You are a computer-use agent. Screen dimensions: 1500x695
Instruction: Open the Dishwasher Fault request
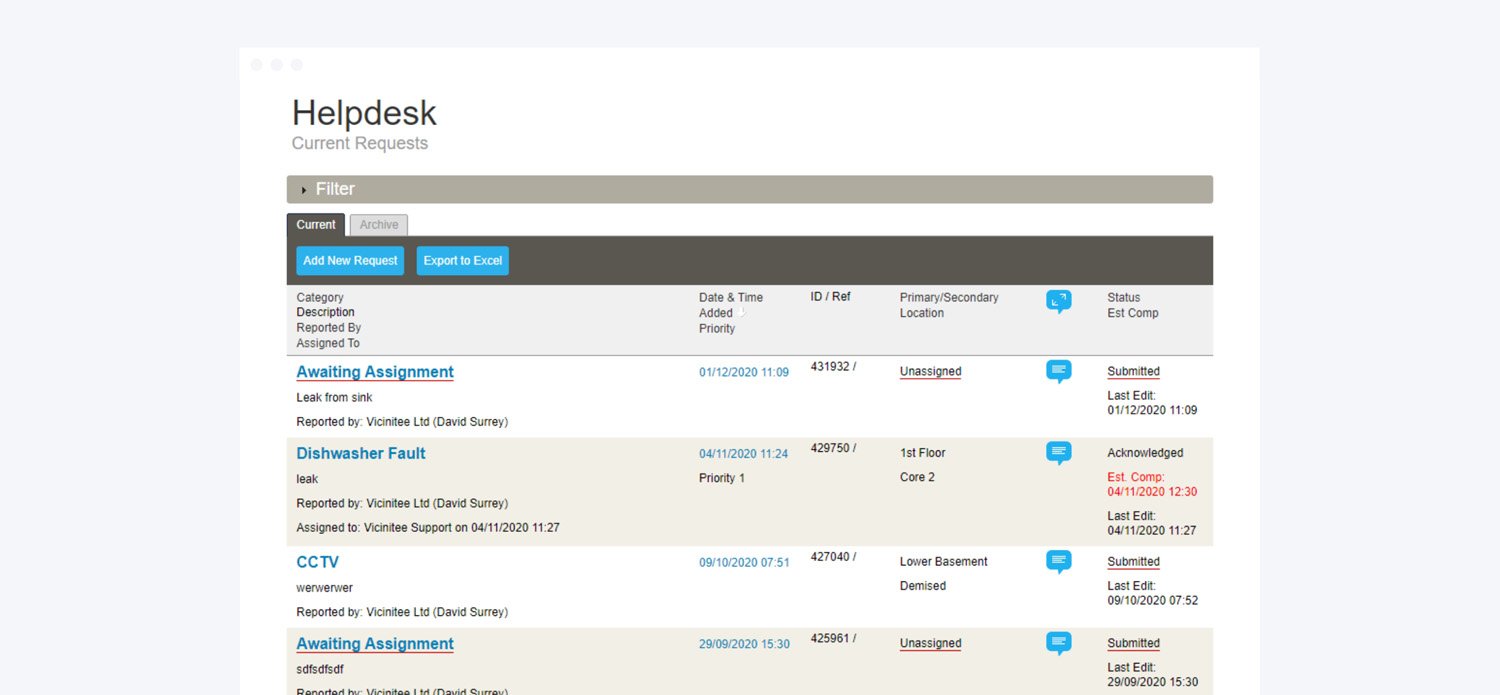click(x=361, y=453)
